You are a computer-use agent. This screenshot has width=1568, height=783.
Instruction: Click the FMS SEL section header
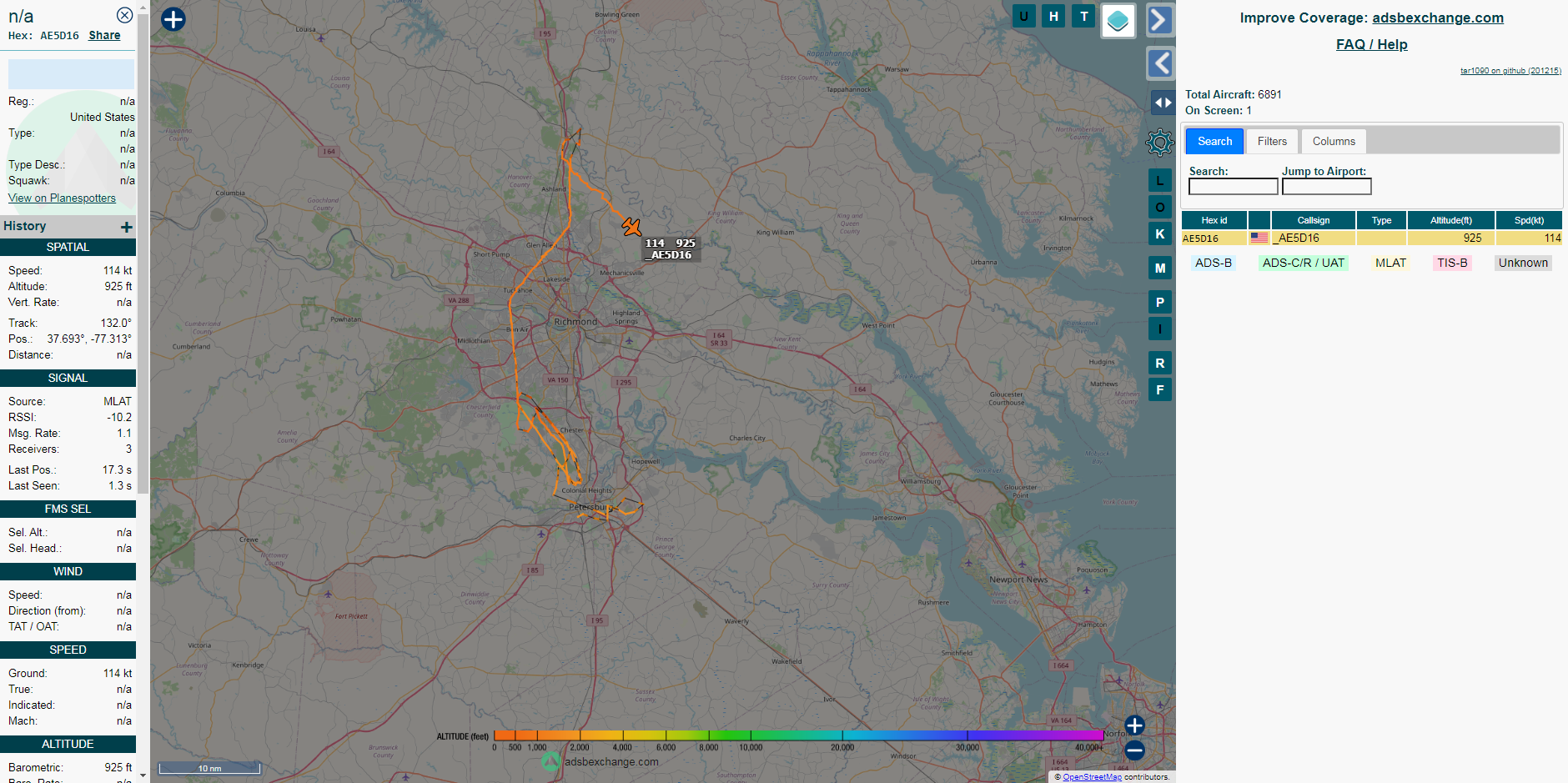point(68,509)
